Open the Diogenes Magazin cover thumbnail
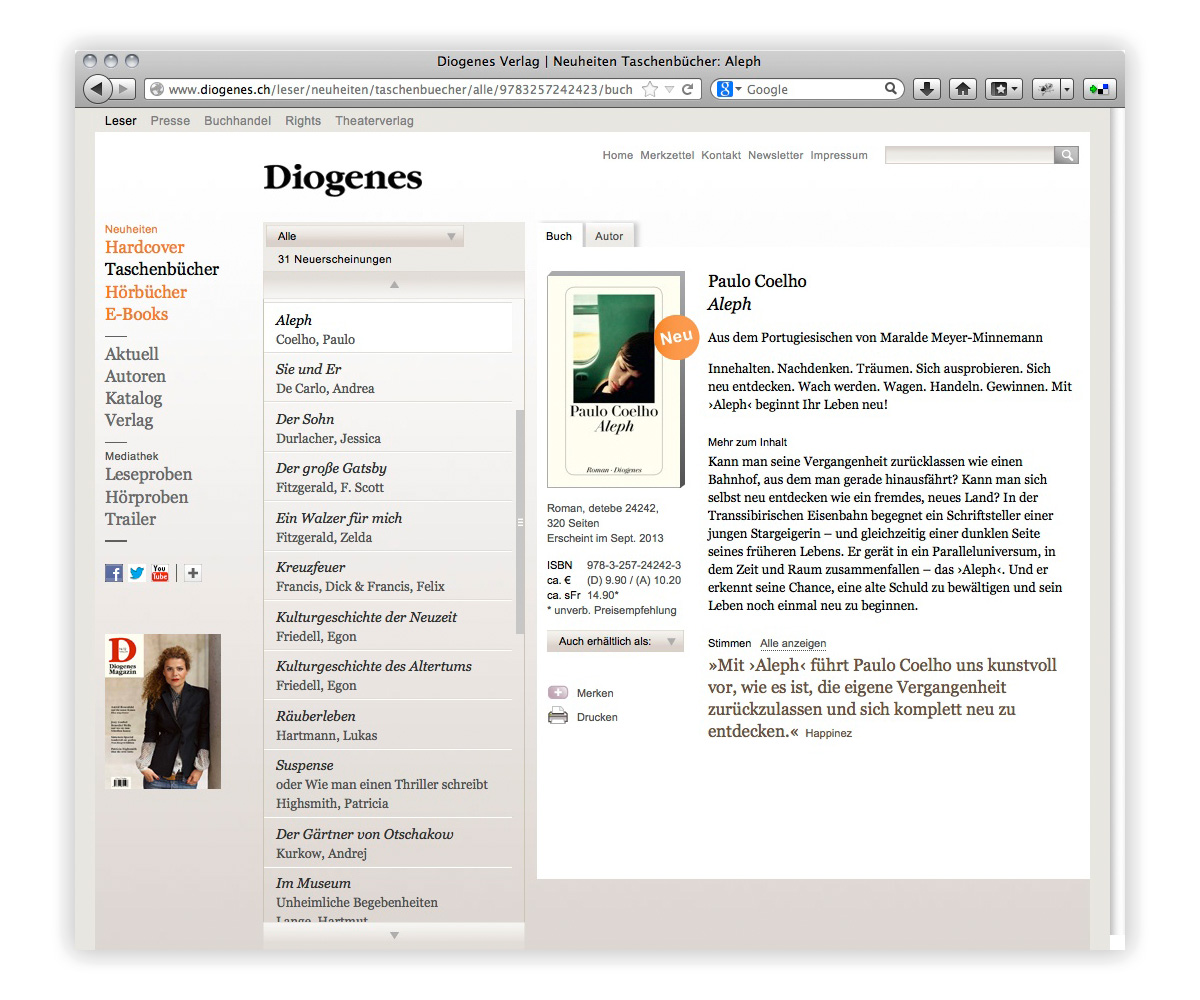 pyautogui.click(x=163, y=711)
